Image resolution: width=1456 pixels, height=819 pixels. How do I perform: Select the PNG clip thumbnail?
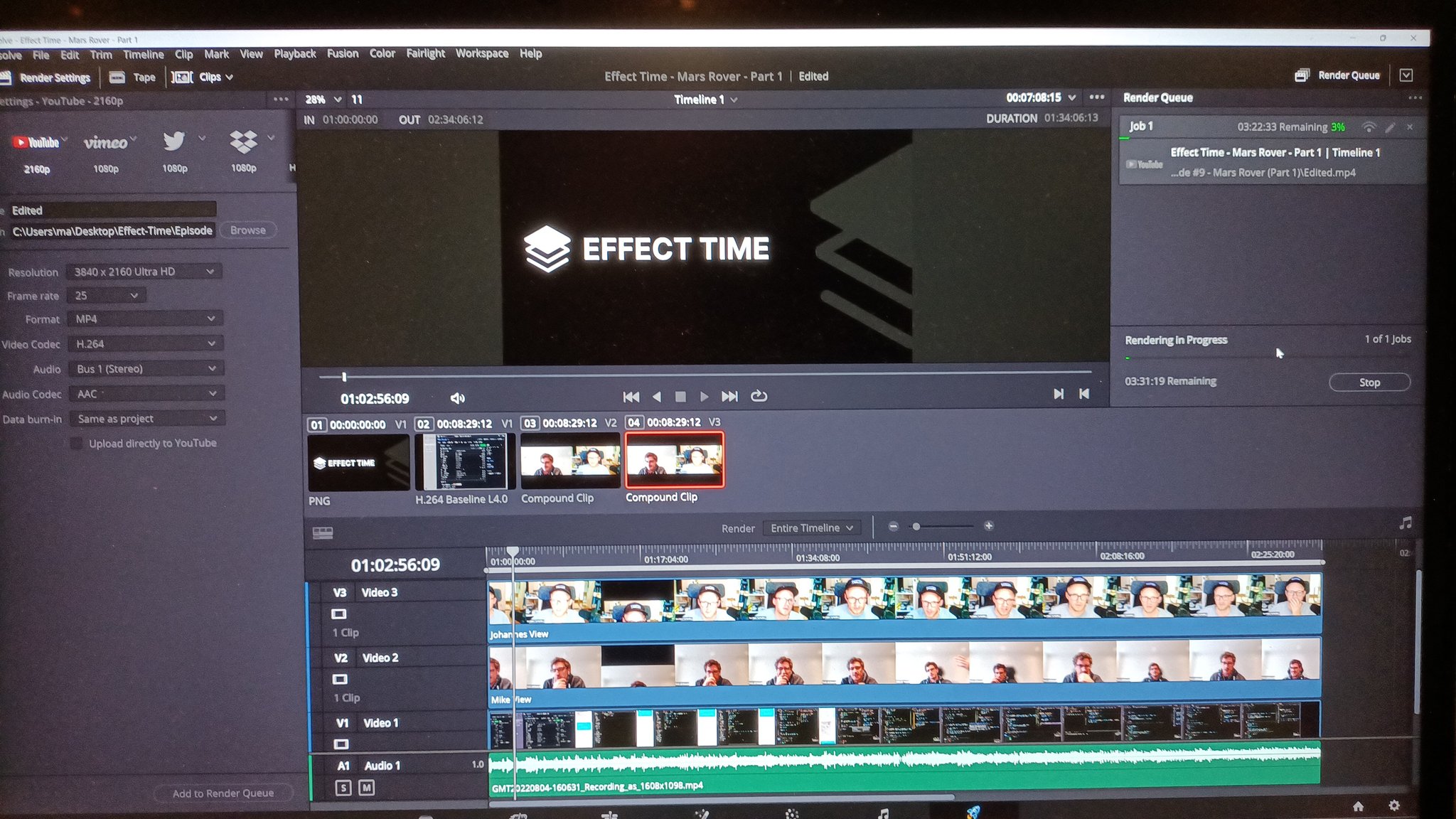358,461
